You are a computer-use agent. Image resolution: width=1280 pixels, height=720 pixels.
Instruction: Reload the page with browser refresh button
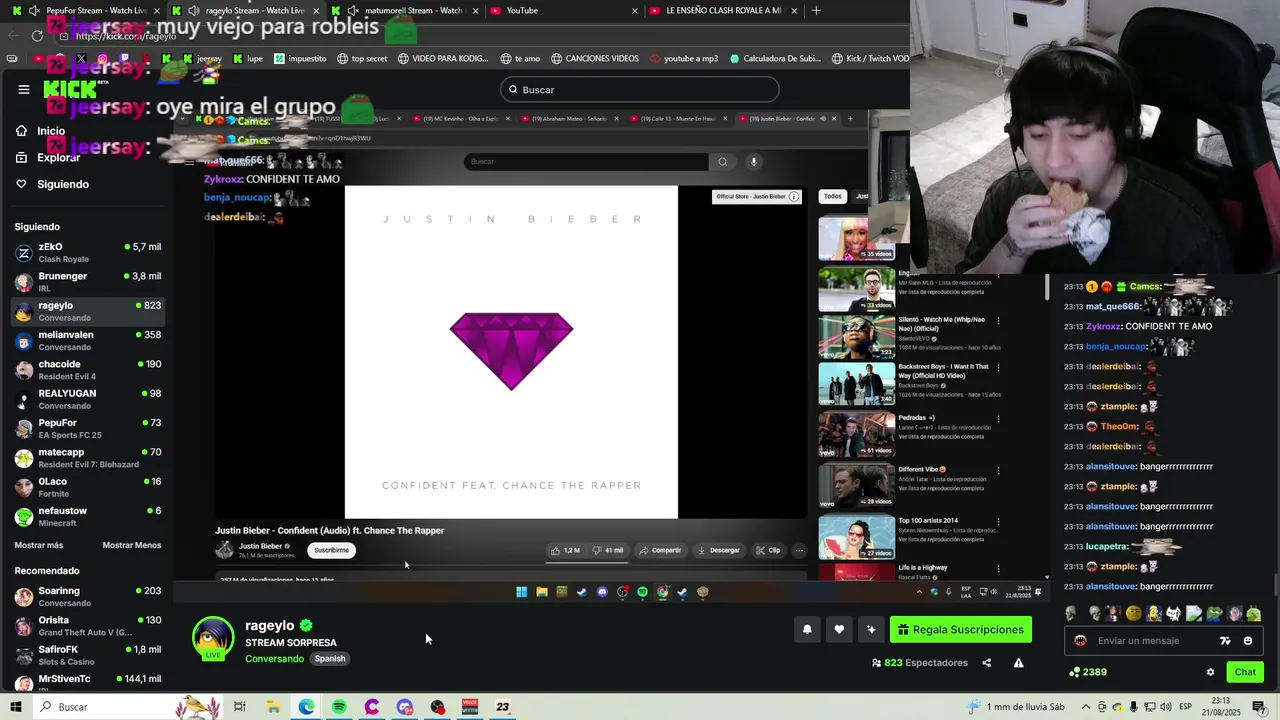[x=38, y=36]
